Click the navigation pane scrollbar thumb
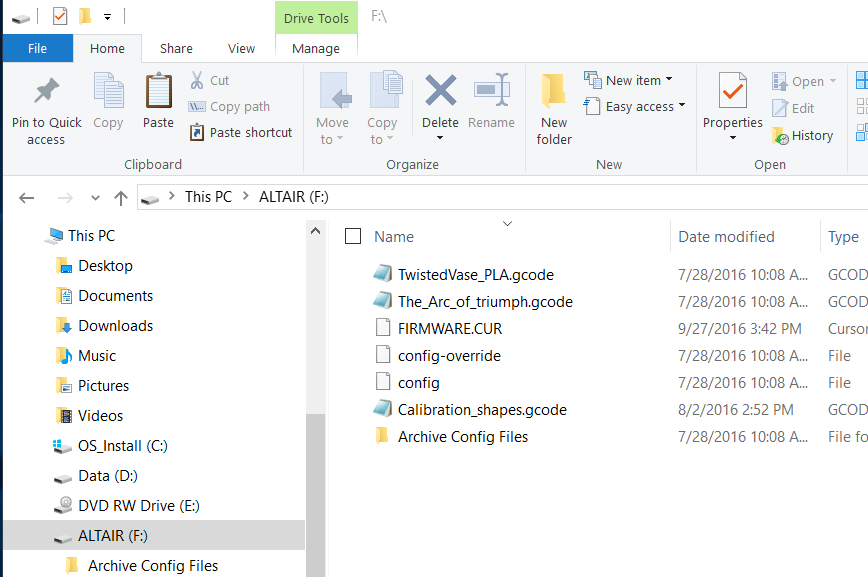The width and height of the screenshot is (868, 577). 316,494
